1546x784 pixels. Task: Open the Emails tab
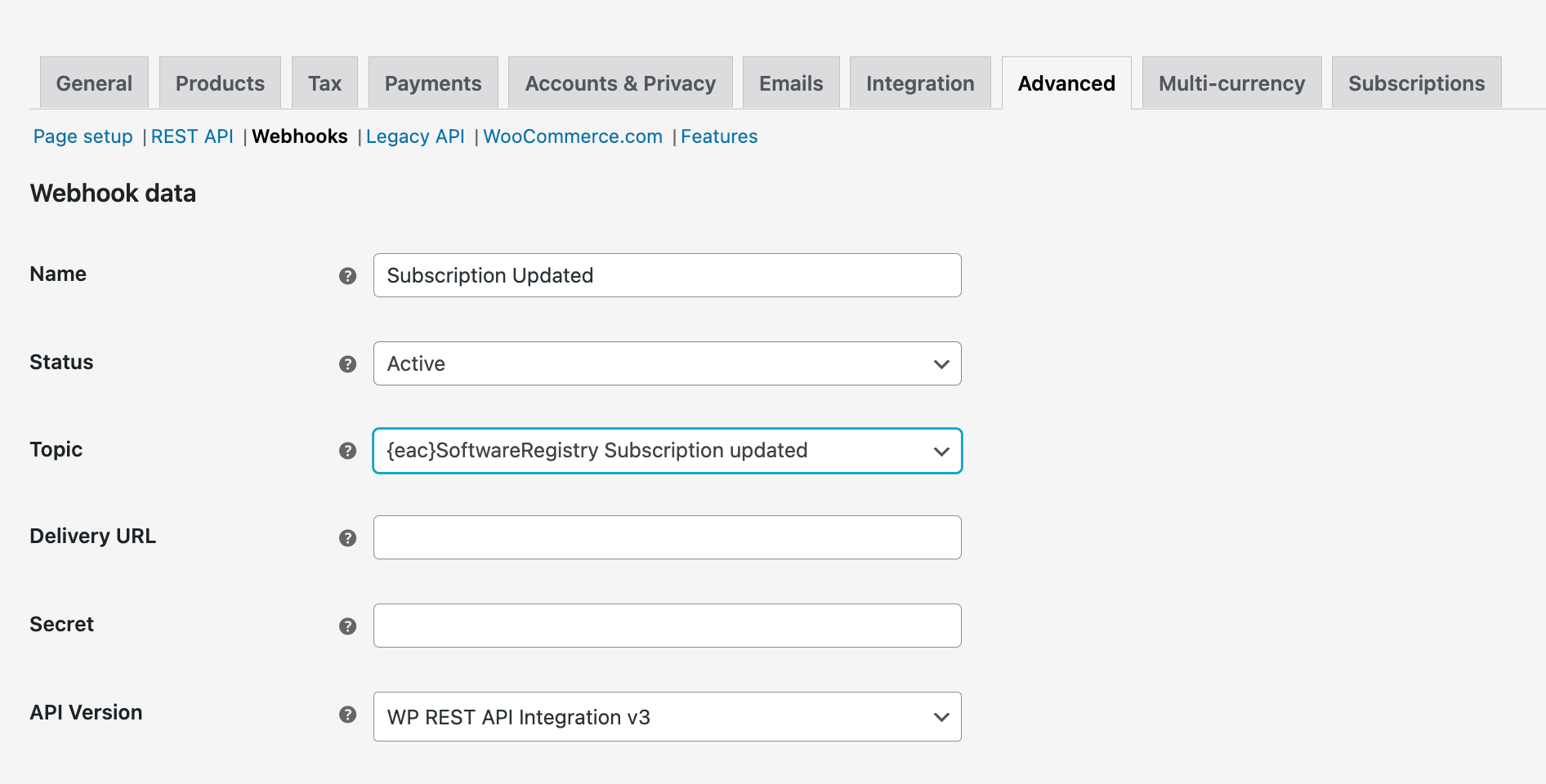791,82
